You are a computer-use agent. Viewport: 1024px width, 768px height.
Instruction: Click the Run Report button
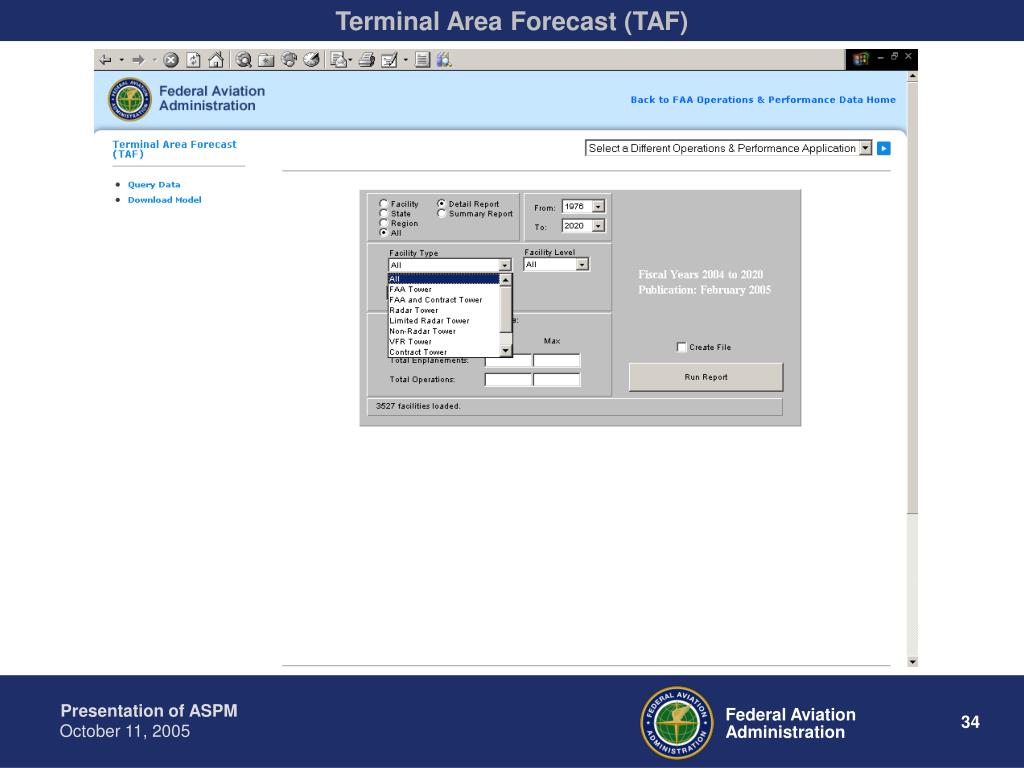[706, 377]
